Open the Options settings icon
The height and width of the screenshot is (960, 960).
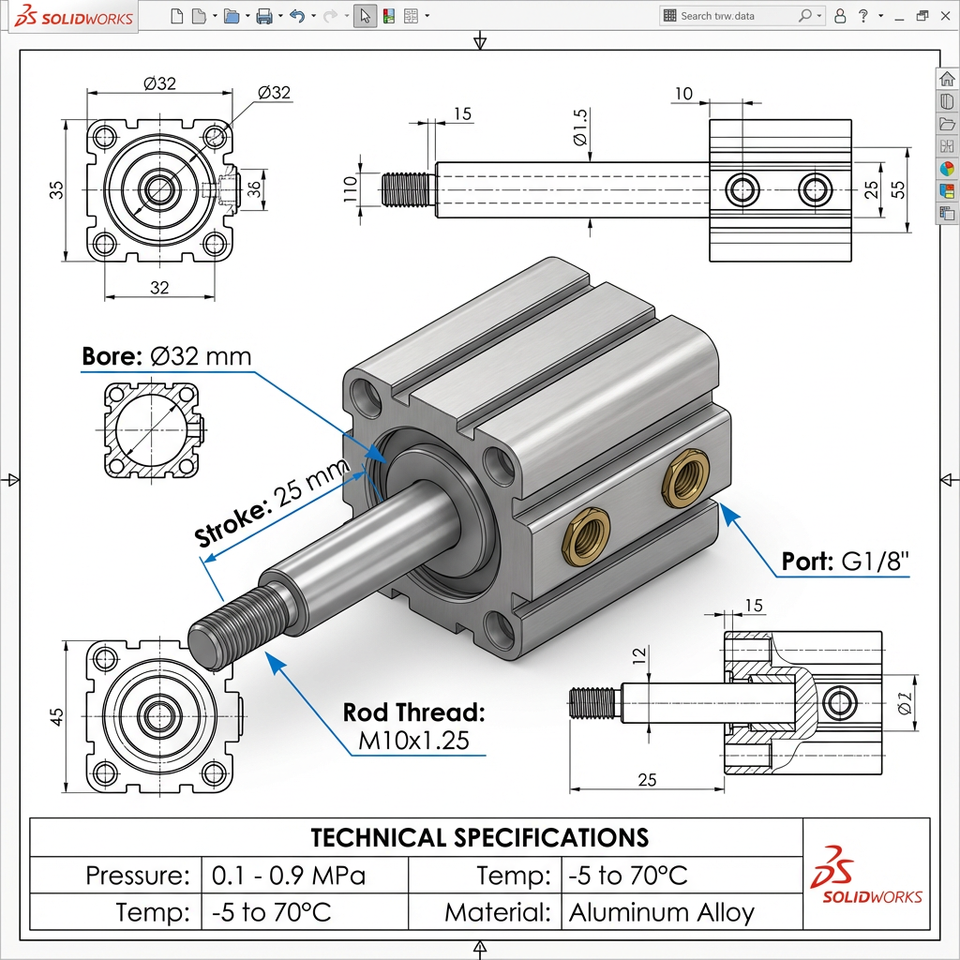(x=411, y=16)
